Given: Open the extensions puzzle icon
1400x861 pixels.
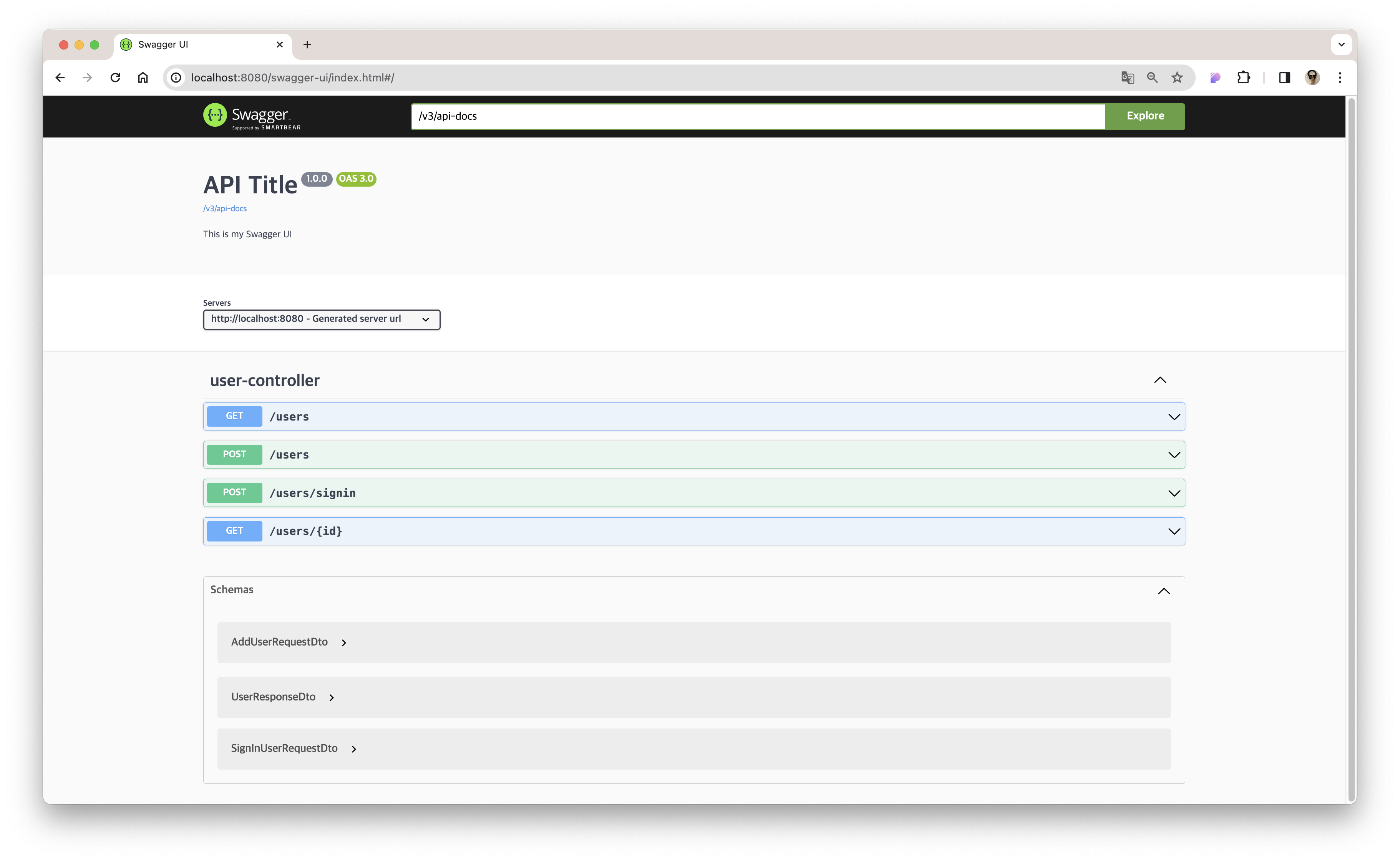Looking at the screenshot, I should tap(1243, 78).
